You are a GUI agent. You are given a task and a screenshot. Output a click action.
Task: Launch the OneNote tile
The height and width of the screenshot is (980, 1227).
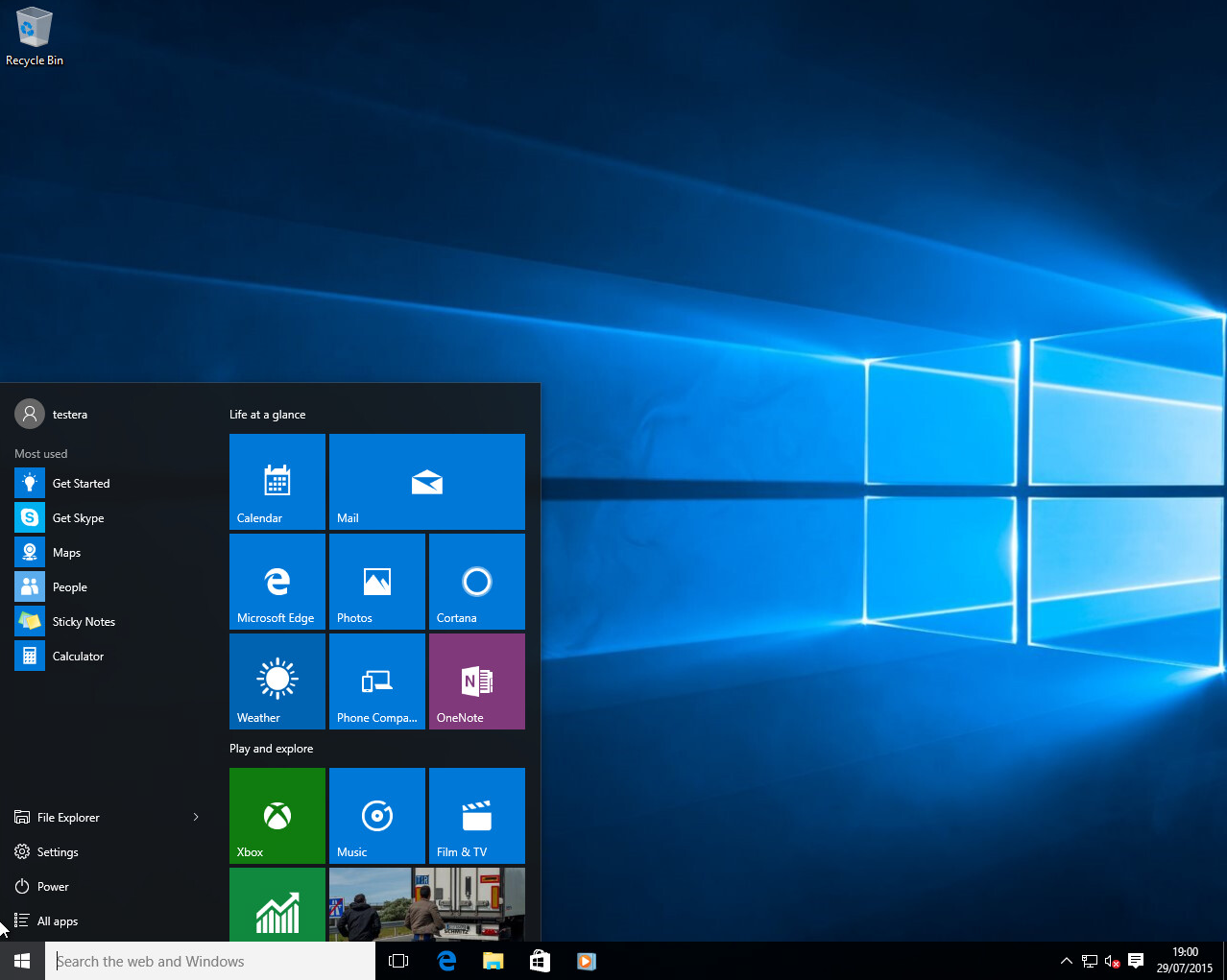tap(477, 681)
